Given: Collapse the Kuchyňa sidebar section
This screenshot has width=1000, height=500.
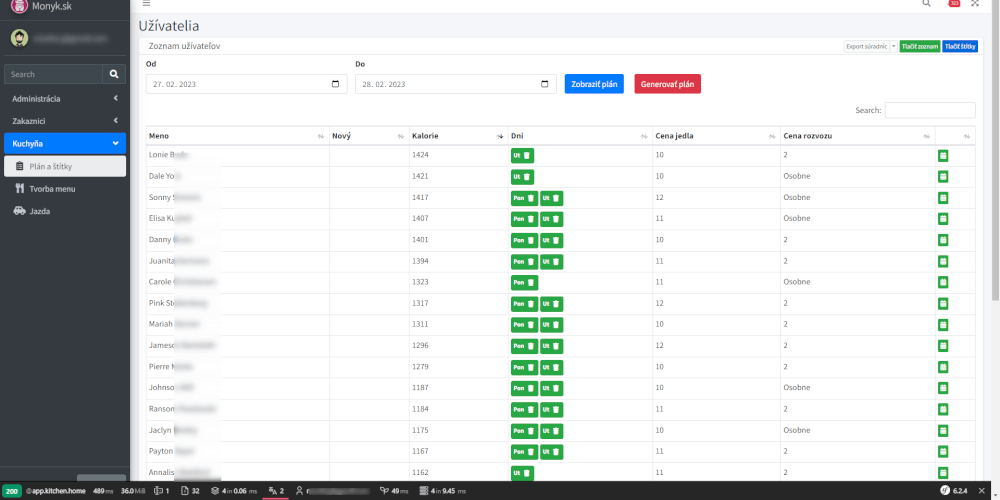Looking at the screenshot, I should [x=65, y=143].
